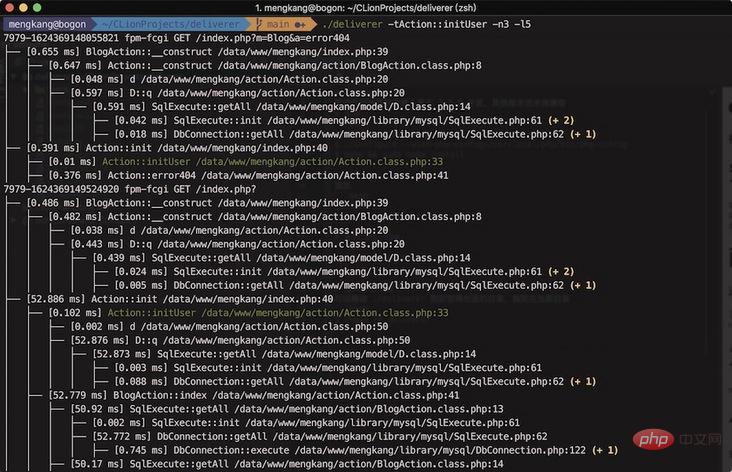Close the terminal window with the red button
732x472 pixels.
coord(10,7)
